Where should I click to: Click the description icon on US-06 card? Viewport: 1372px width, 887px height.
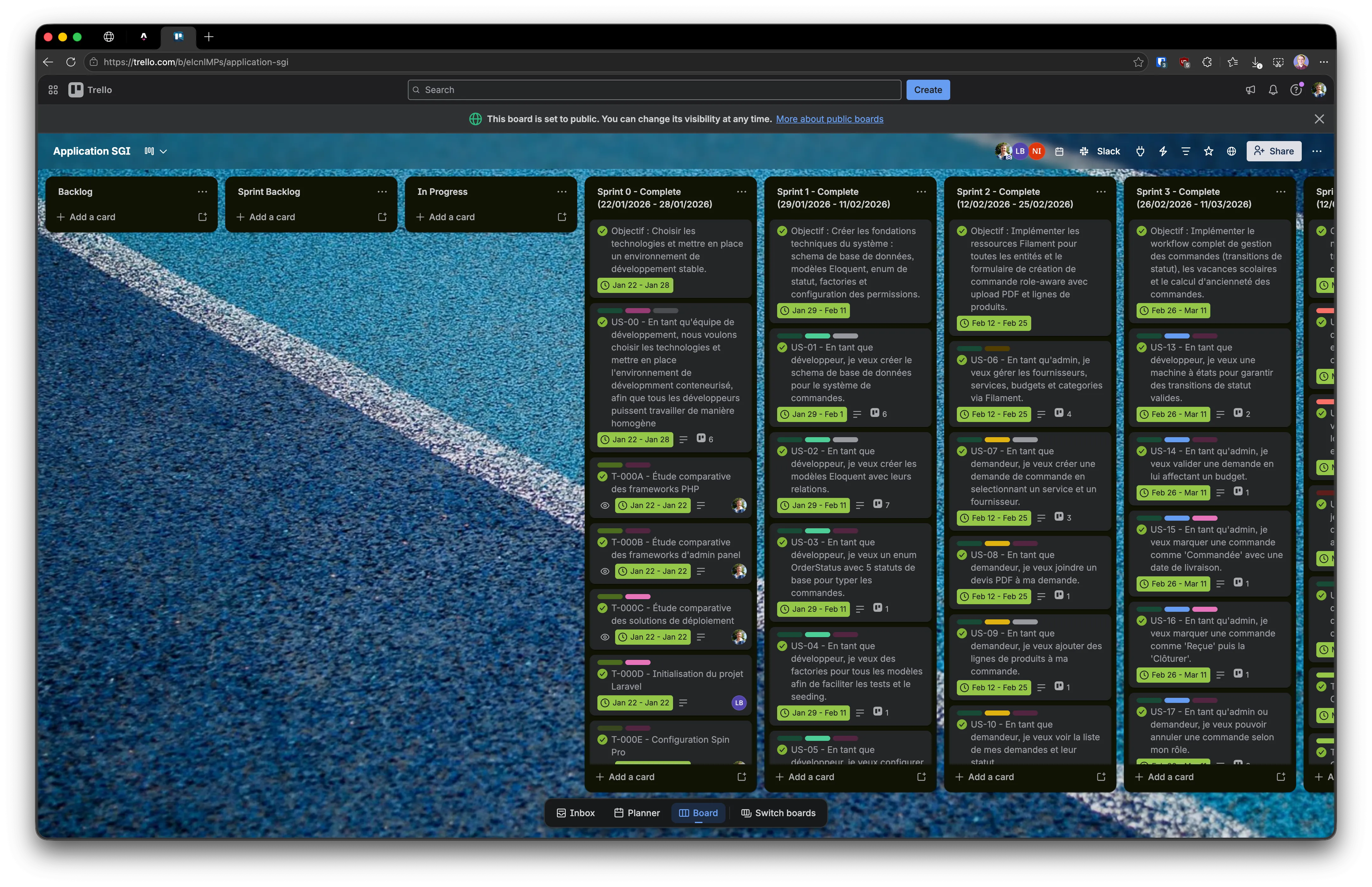click(1041, 414)
